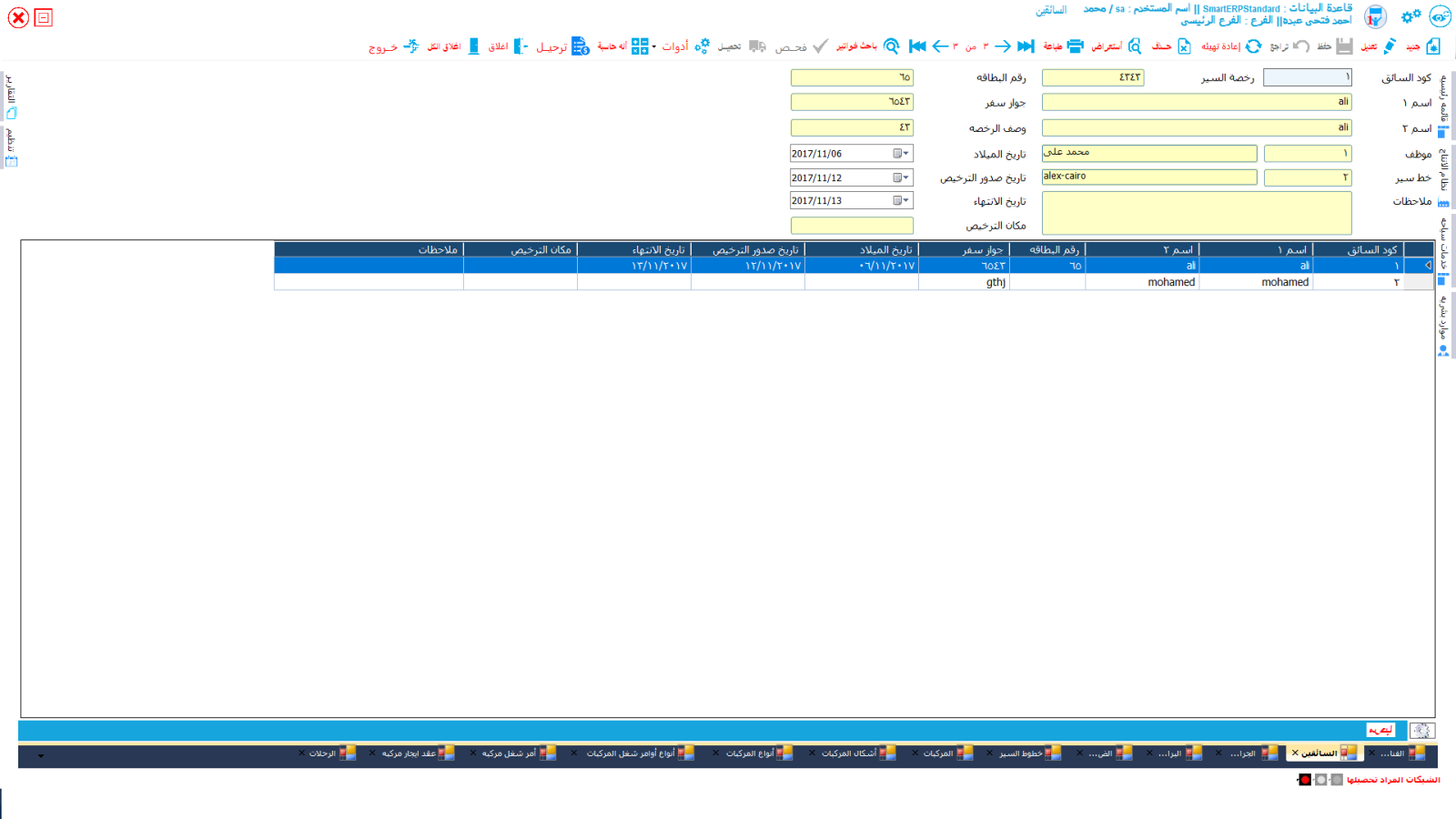
Task: Switch to the المركبات tab
Action: click(938, 753)
